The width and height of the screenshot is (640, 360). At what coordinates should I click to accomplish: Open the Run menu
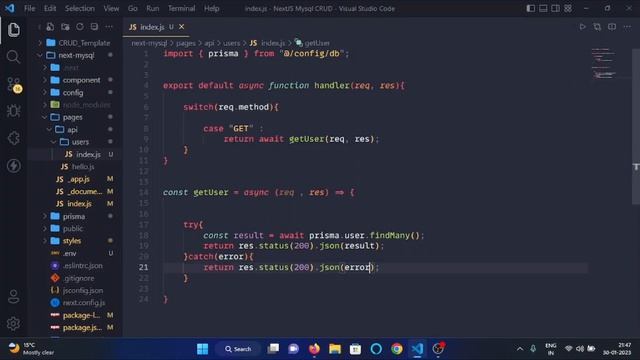[153, 8]
